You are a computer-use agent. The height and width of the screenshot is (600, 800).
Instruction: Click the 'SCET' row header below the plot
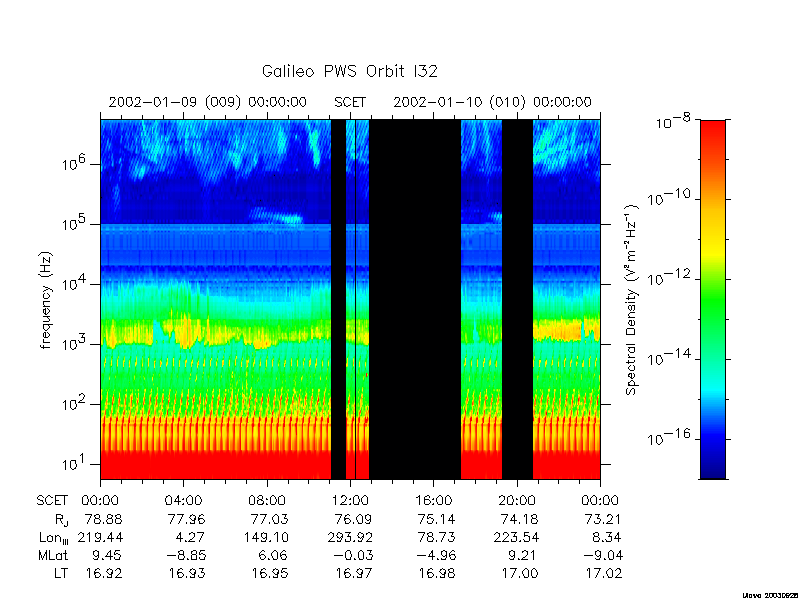click(52, 501)
